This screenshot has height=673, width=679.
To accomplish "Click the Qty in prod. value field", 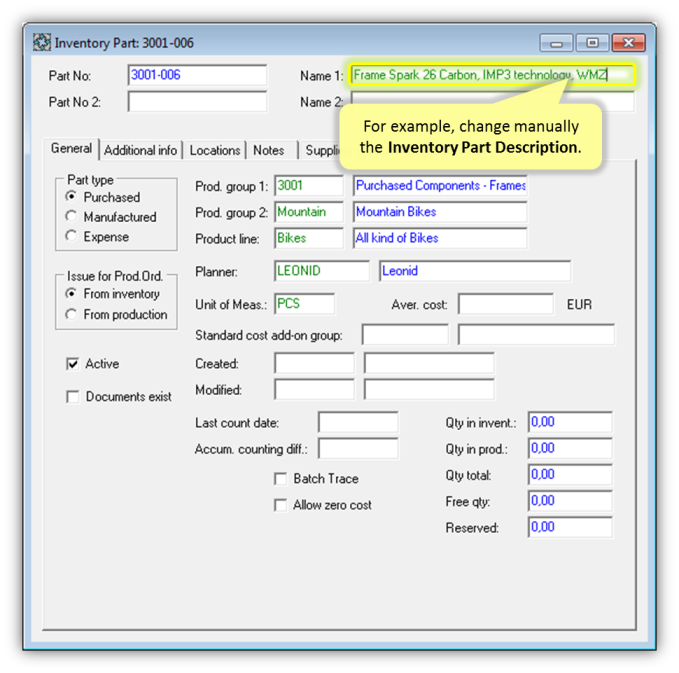I will [570, 449].
